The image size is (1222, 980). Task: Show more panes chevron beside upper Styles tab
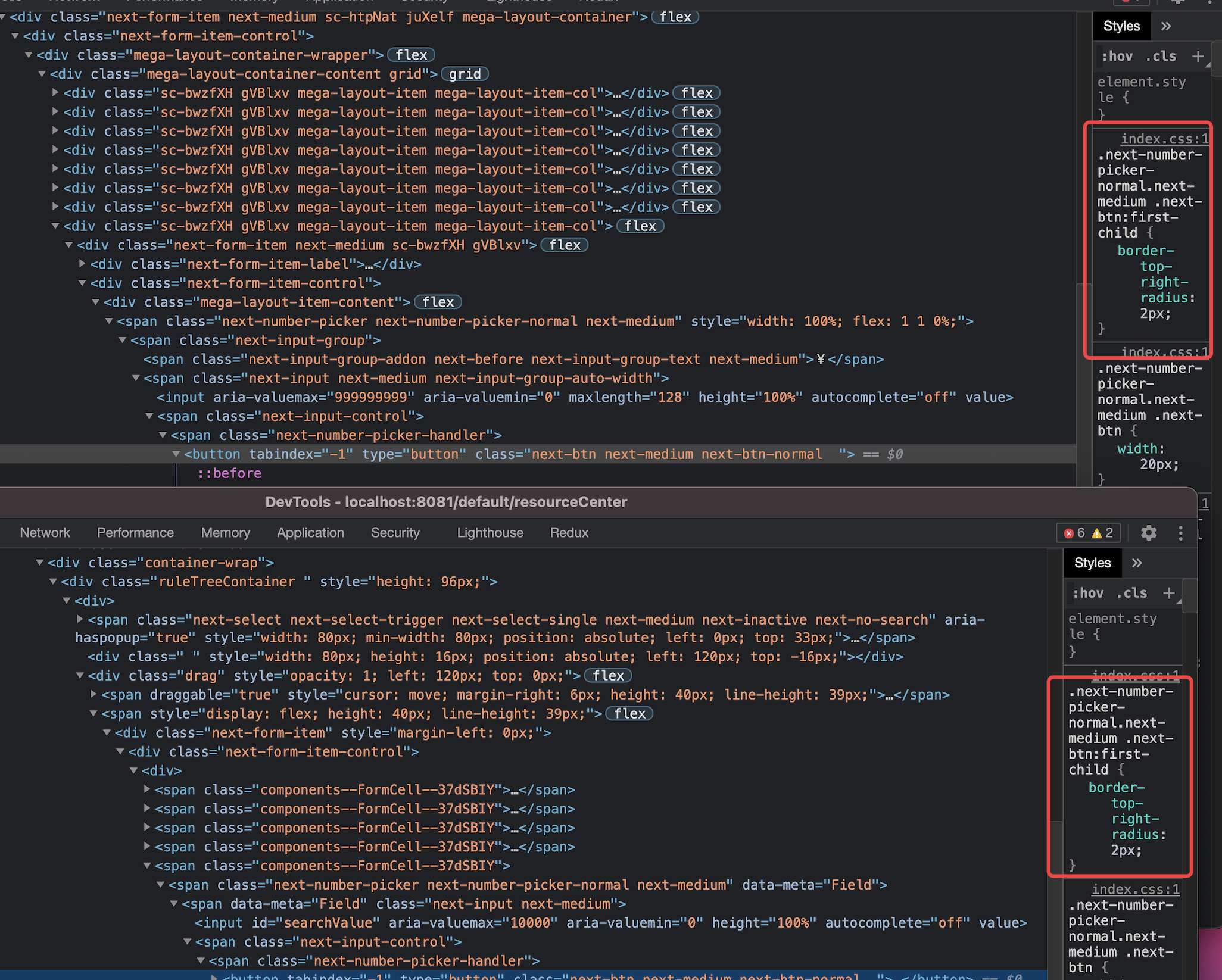[x=1166, y=26]
